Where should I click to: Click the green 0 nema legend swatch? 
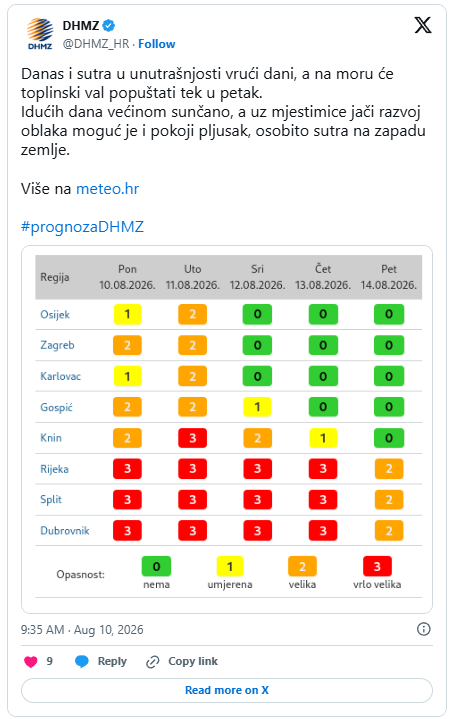(156, 566)
